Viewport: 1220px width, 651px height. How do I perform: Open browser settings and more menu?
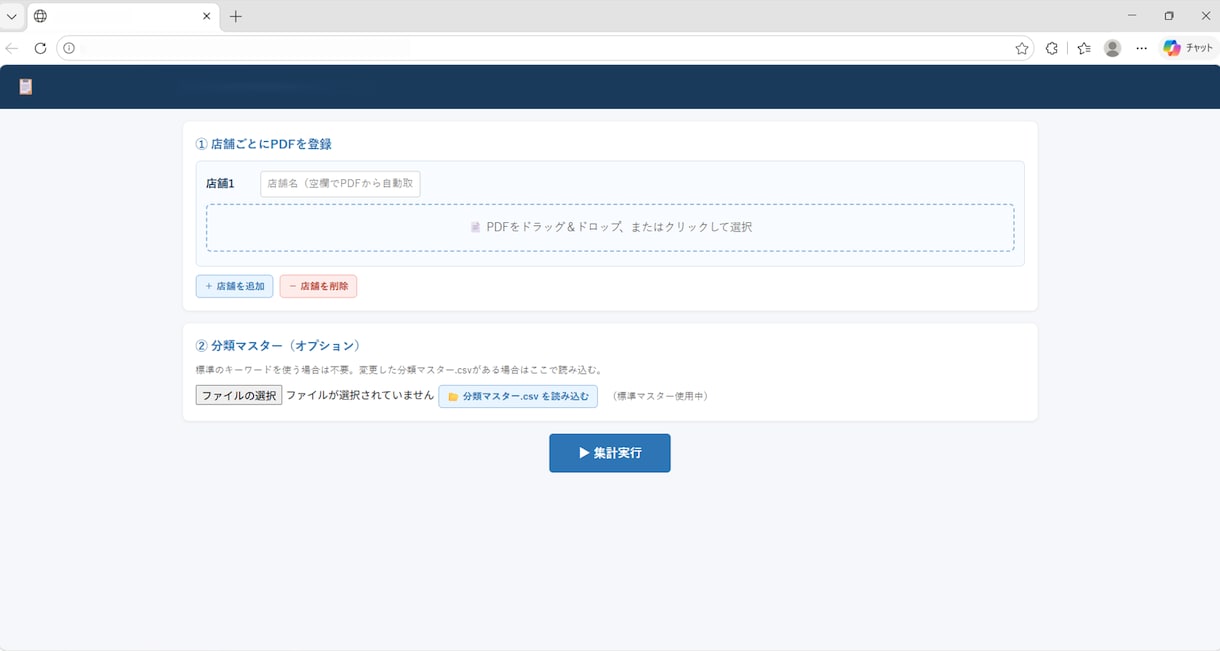[x=1141, y=48]
